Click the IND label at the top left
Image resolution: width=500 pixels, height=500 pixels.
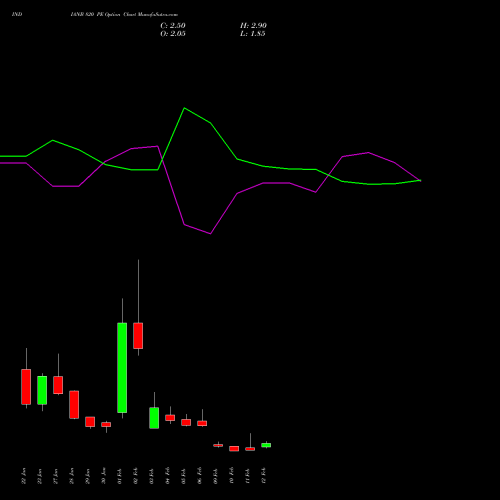(17, 14)
